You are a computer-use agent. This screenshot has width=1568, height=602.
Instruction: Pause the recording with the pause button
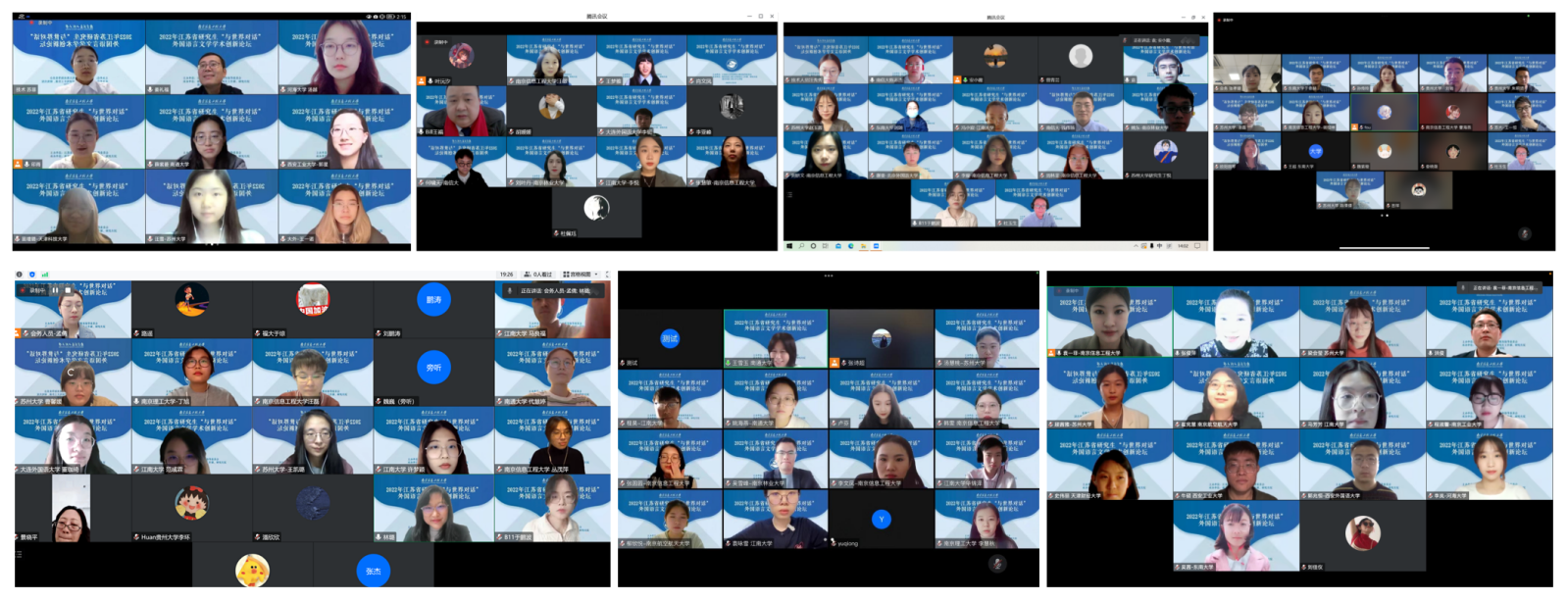point(56,290)
